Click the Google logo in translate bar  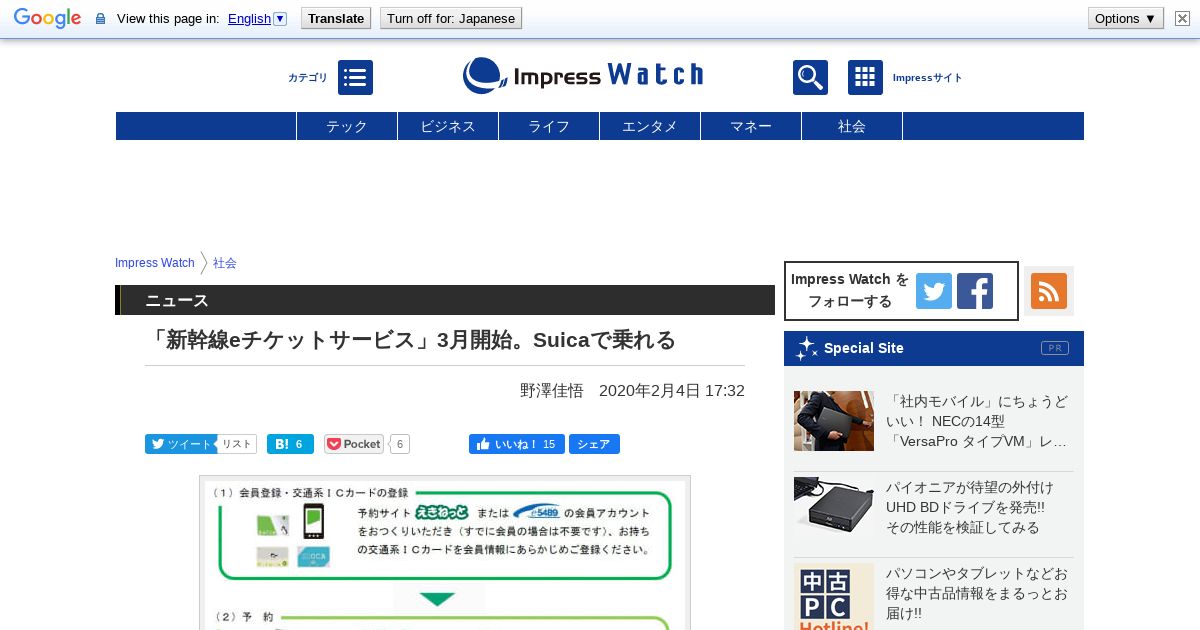(47, 18)
